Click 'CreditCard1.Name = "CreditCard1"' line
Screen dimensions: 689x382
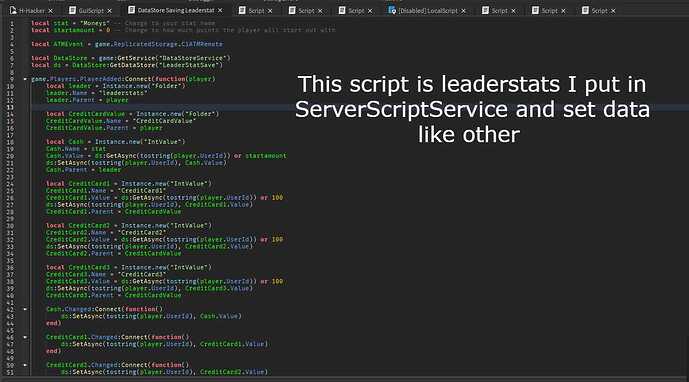[106, 191]
